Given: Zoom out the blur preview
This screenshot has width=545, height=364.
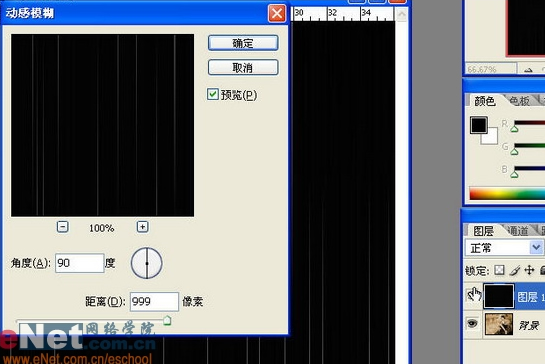Looking at the screenshot, I should (x=63, y=227).
